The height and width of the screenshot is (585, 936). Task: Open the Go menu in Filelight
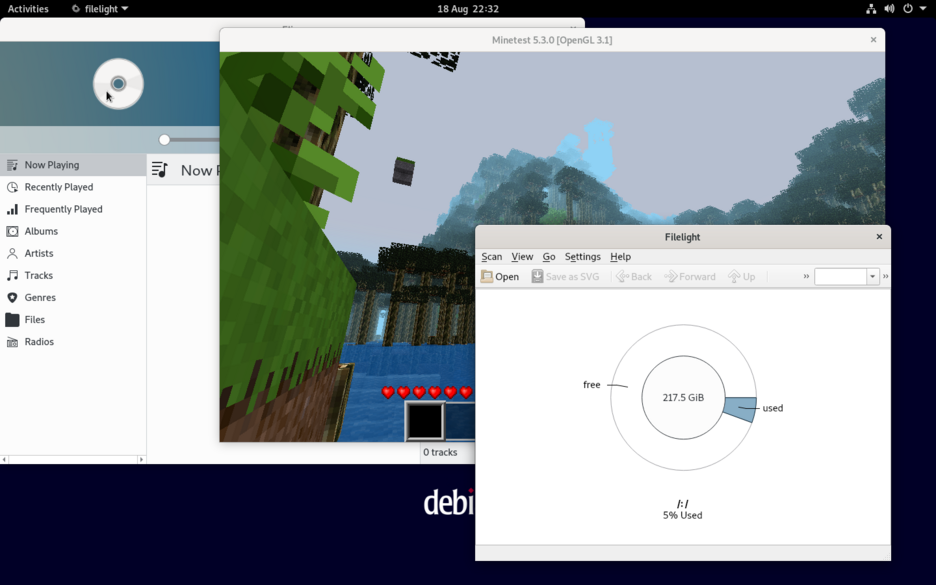549,257
